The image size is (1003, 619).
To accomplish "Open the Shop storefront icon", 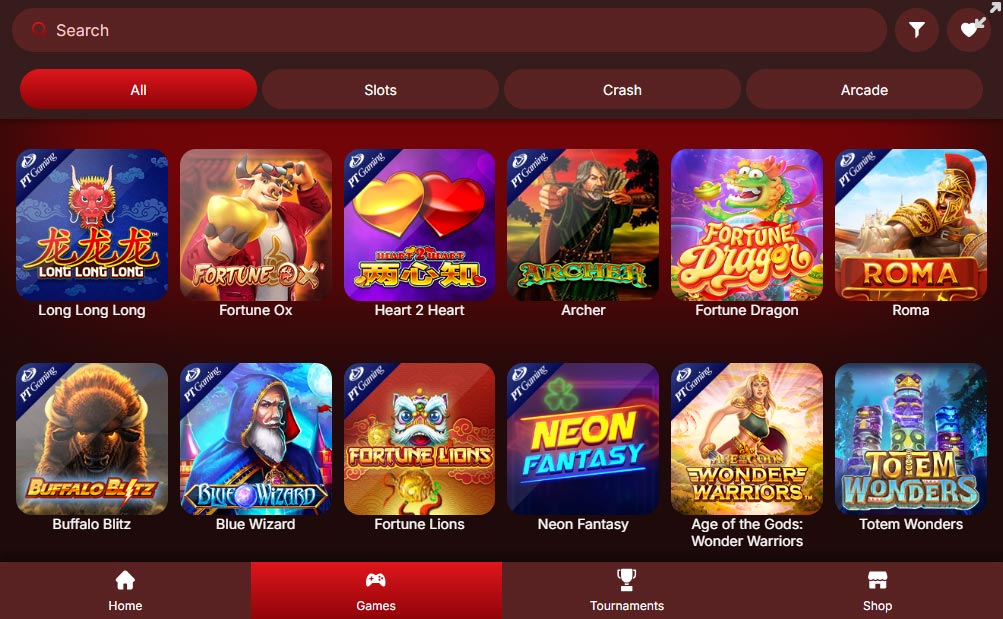I will [x=877, y=581].
